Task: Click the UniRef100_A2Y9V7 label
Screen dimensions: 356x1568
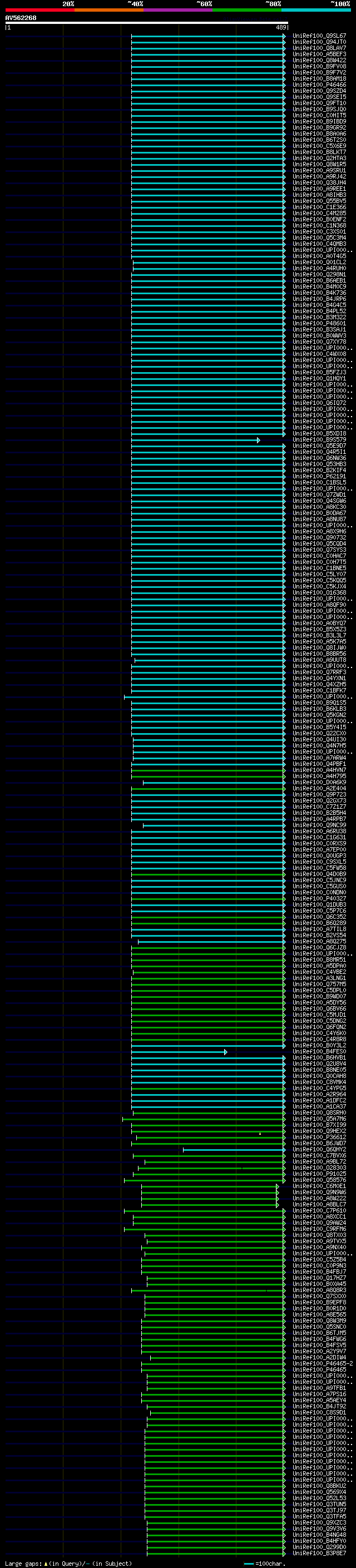Action: [319, 1351]
